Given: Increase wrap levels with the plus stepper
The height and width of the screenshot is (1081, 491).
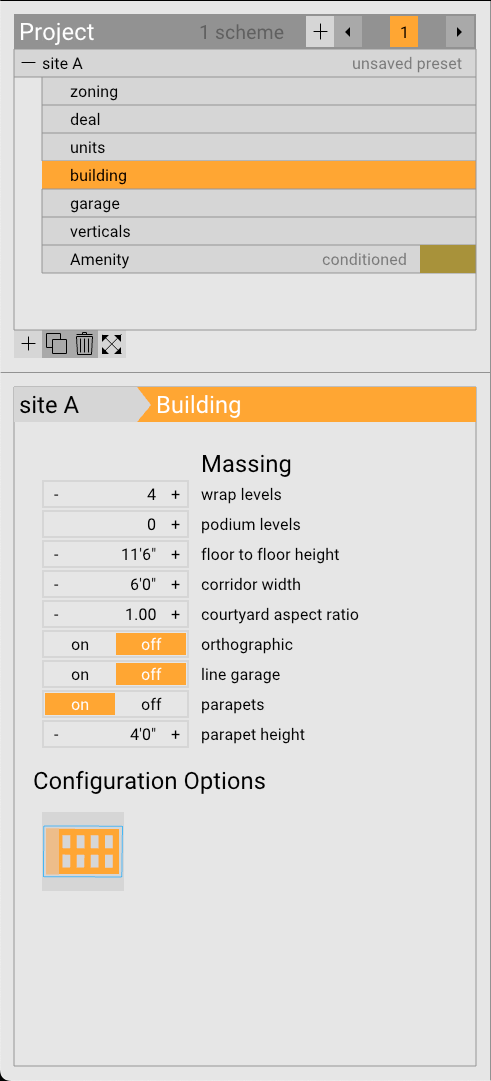Looking at the screenshot, I should point(175,494).
